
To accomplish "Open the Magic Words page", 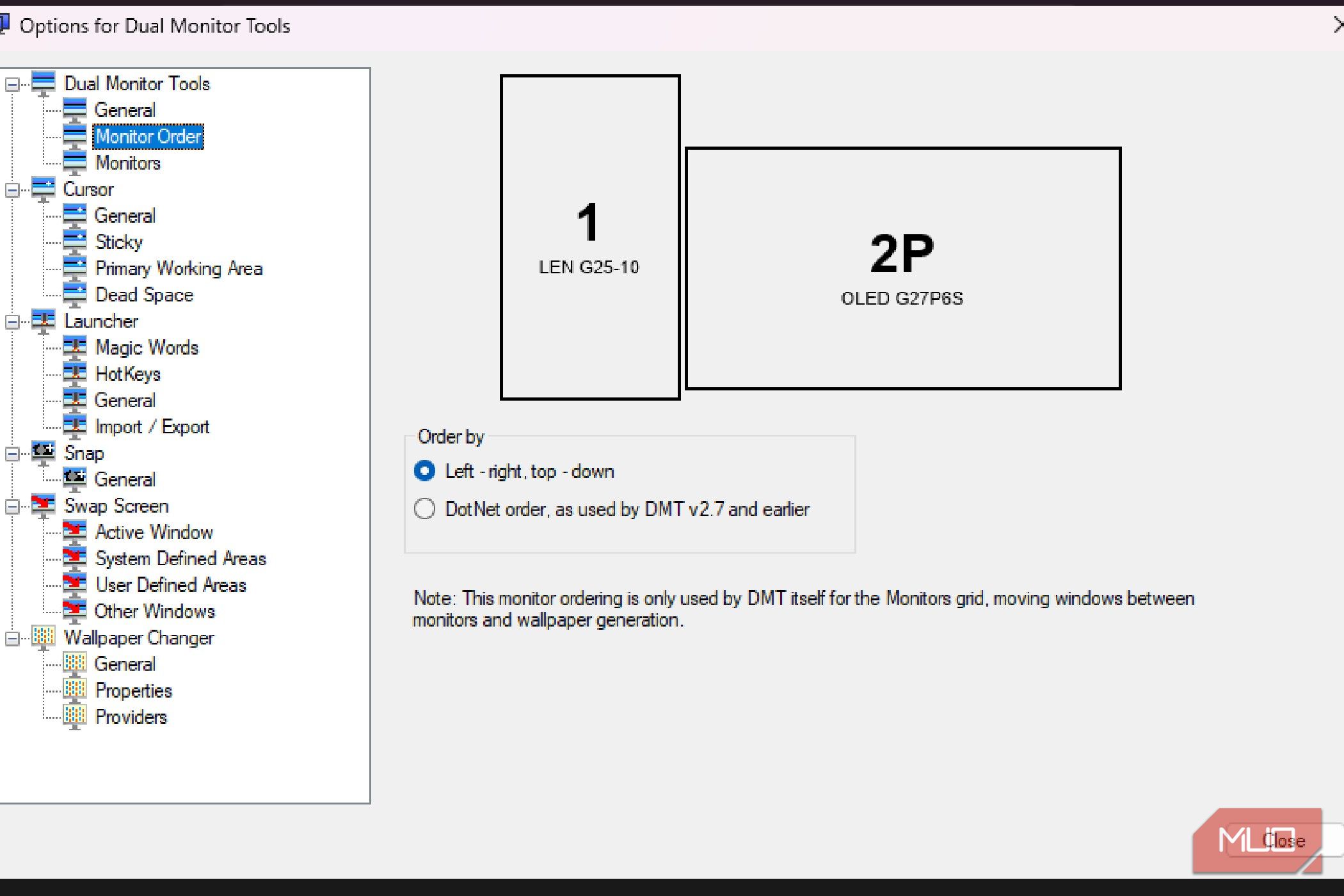I will 147,348.
